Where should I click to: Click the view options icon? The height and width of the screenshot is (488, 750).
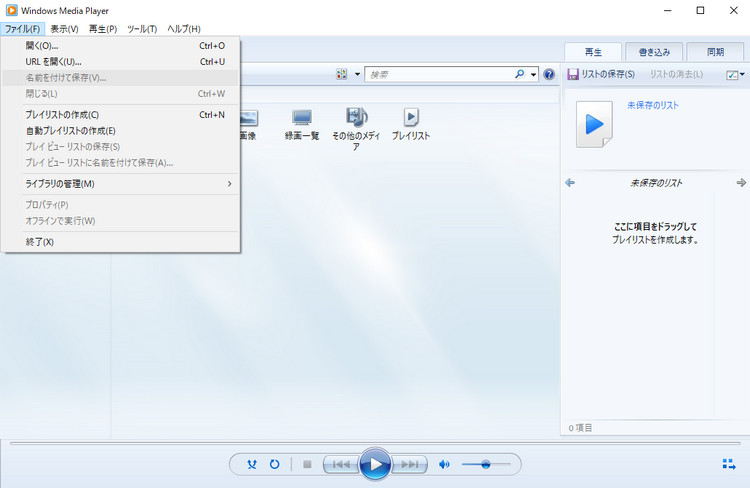(x=342, y=74)
